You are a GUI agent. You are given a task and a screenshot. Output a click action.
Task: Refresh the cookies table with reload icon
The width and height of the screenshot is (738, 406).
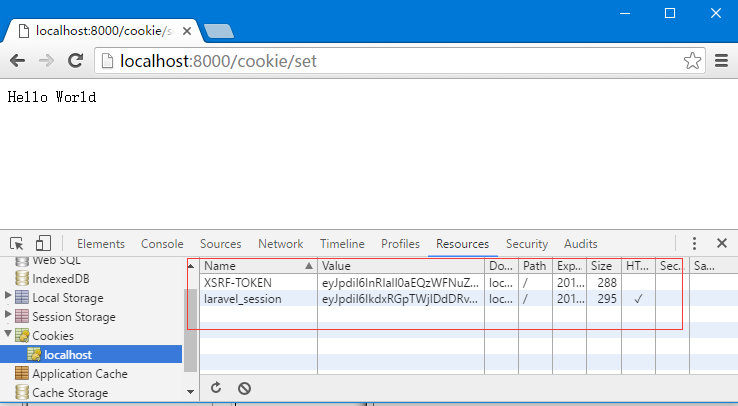[x=216, y=388]
